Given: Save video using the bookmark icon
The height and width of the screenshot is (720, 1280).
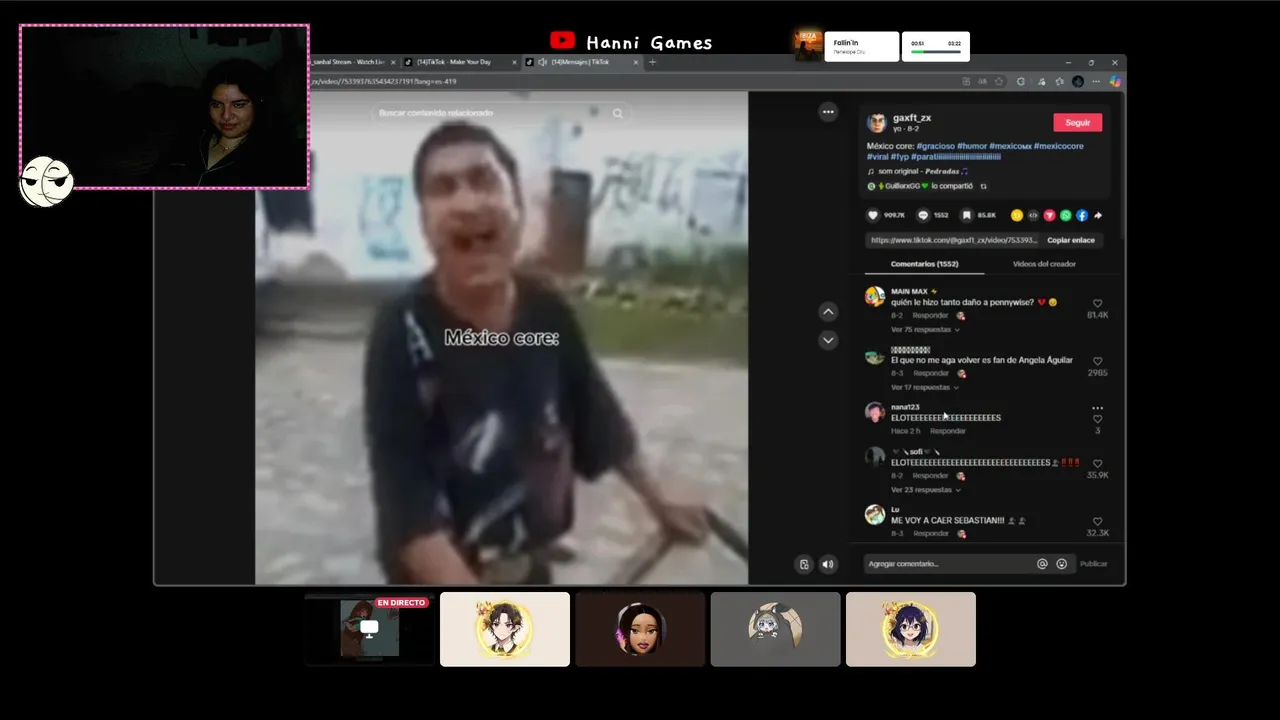Looking at the screenshot, I should (967, 215).
